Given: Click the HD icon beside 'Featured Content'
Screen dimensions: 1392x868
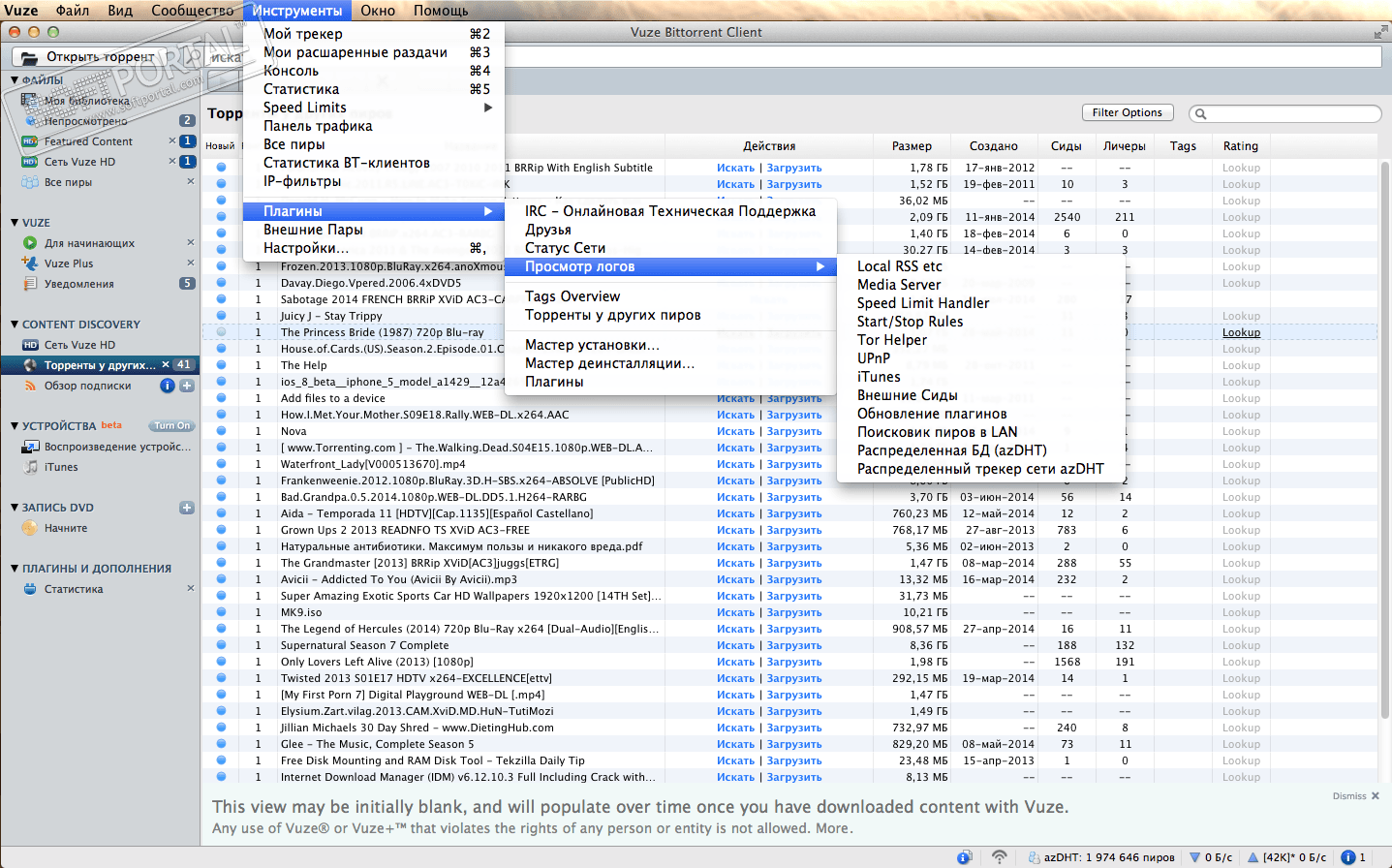Looking at the screenshot, I should tap(30, 141).
